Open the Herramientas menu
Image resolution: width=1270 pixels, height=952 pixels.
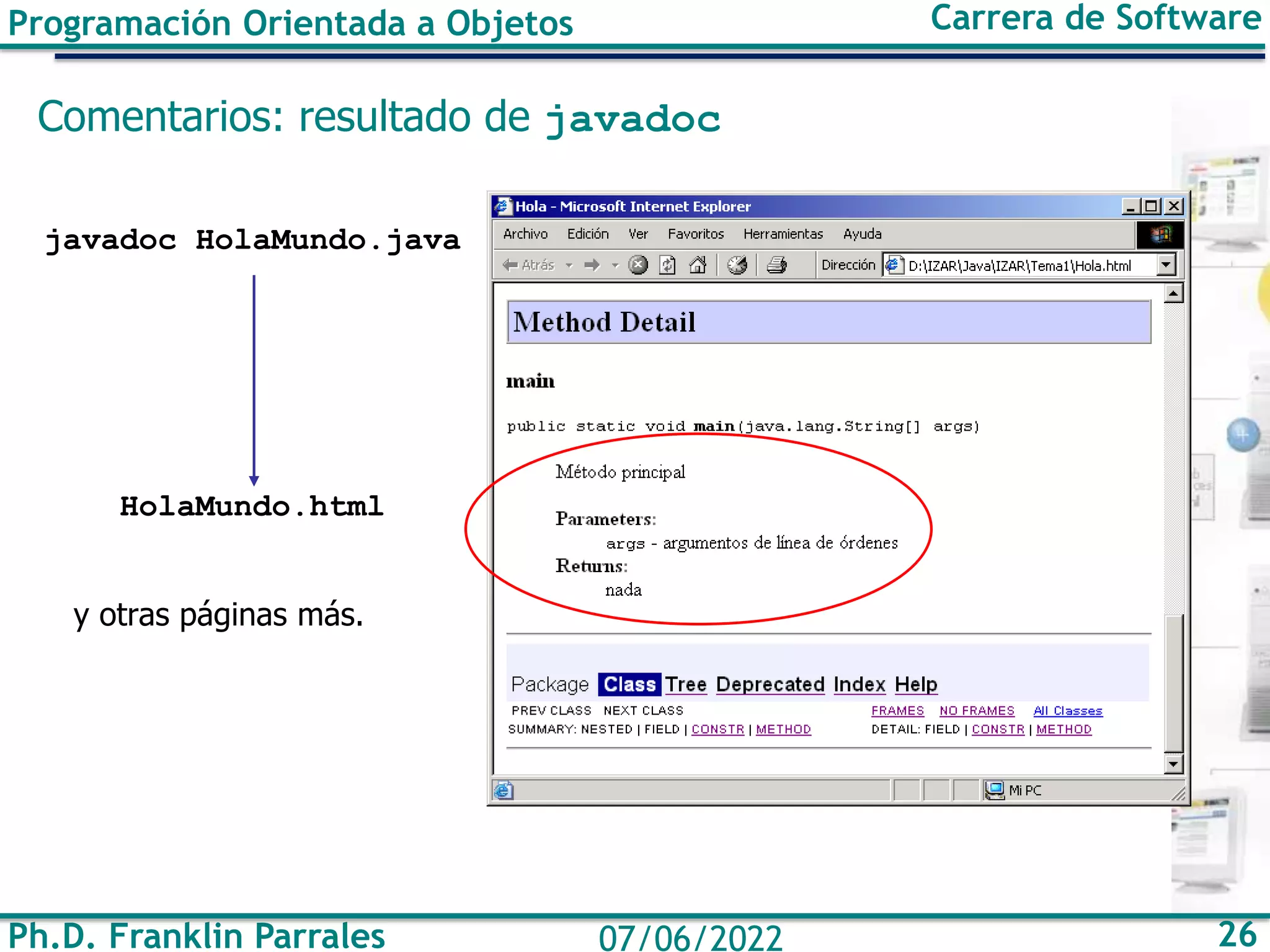tap(783, 234)
